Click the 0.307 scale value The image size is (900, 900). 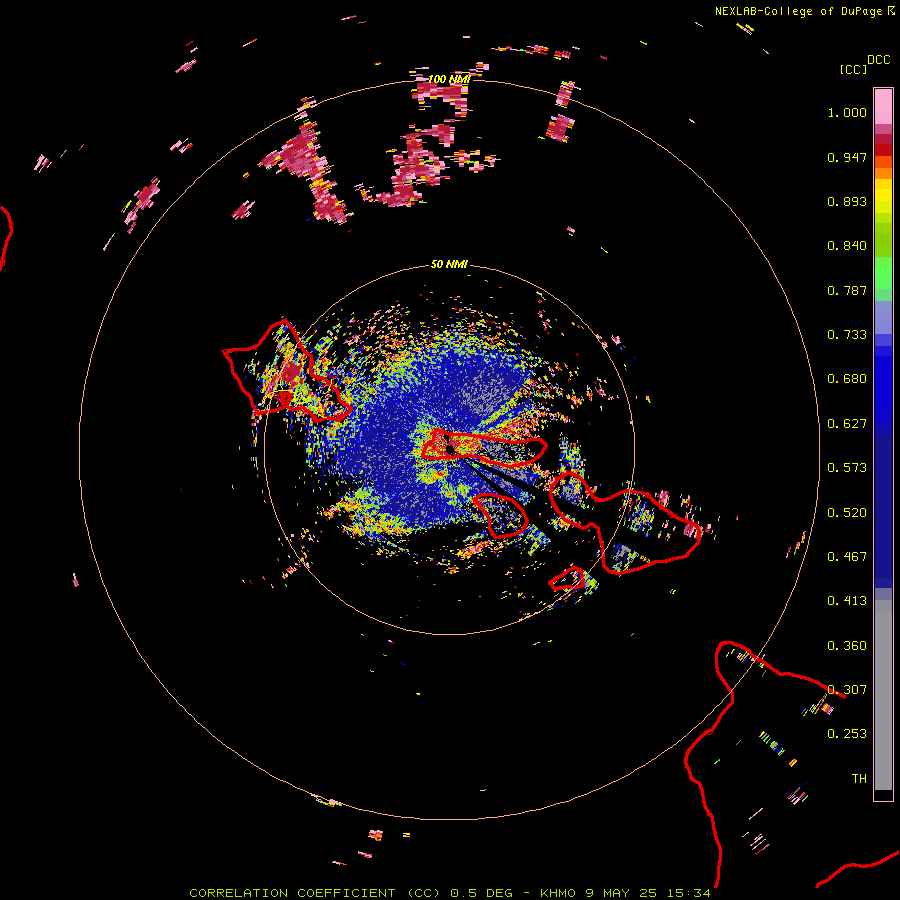[847, 690]
